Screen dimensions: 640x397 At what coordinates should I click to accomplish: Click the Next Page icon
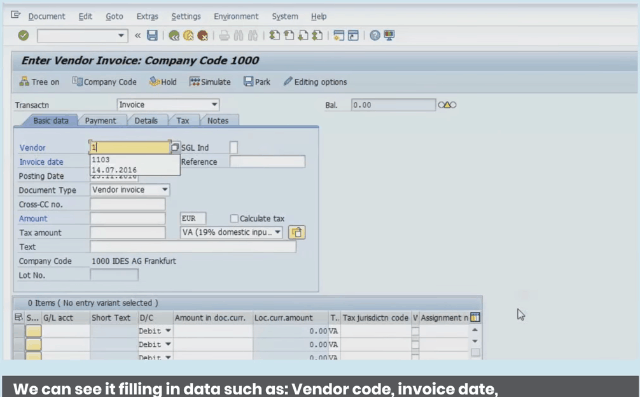303,35
